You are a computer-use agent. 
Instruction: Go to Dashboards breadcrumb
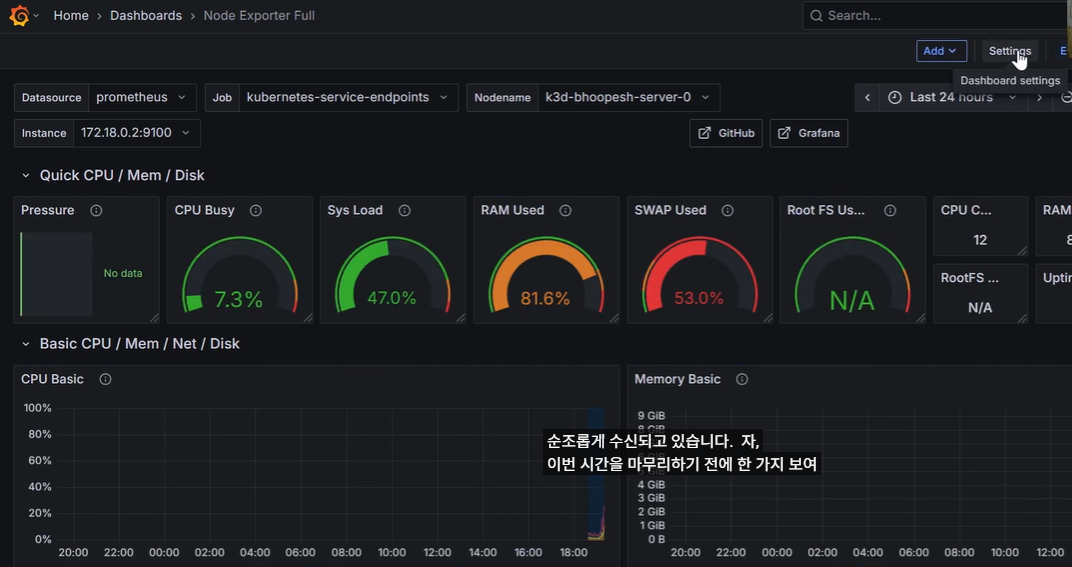[x=146, y=16]
